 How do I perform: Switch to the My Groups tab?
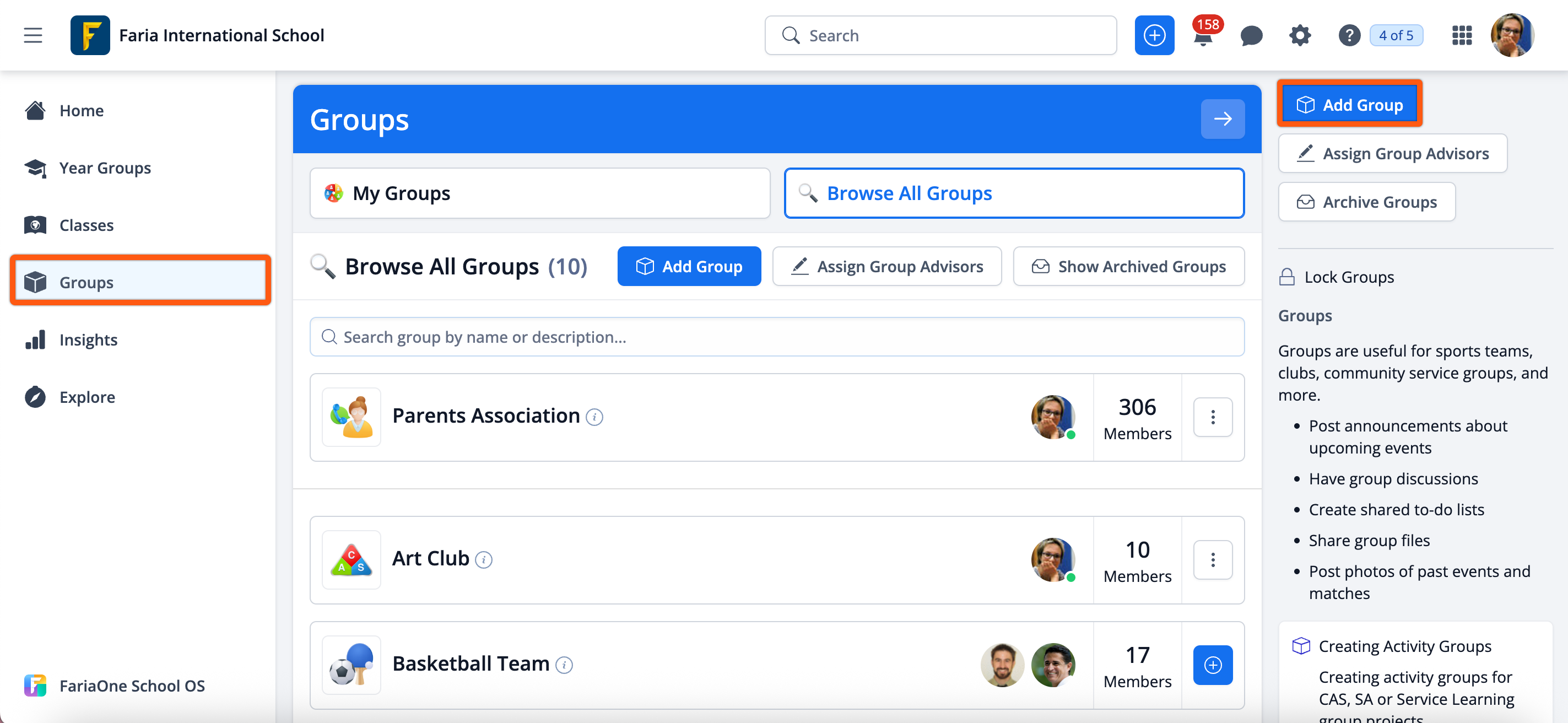539,193
